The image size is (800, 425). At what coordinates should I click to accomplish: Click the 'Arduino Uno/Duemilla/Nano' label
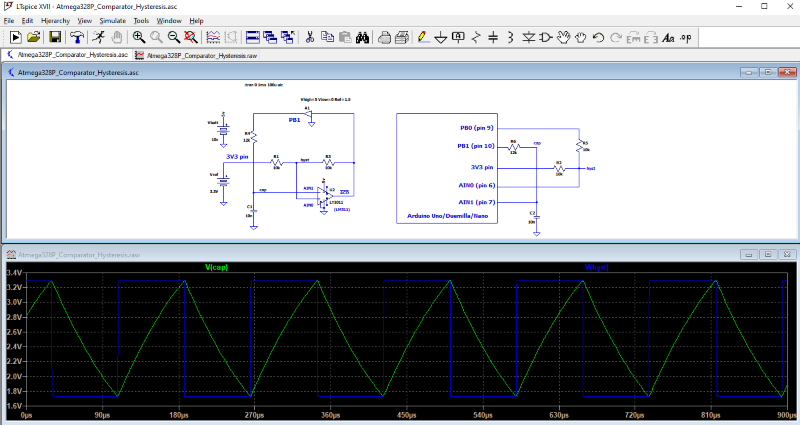click(x=447, y=216)
